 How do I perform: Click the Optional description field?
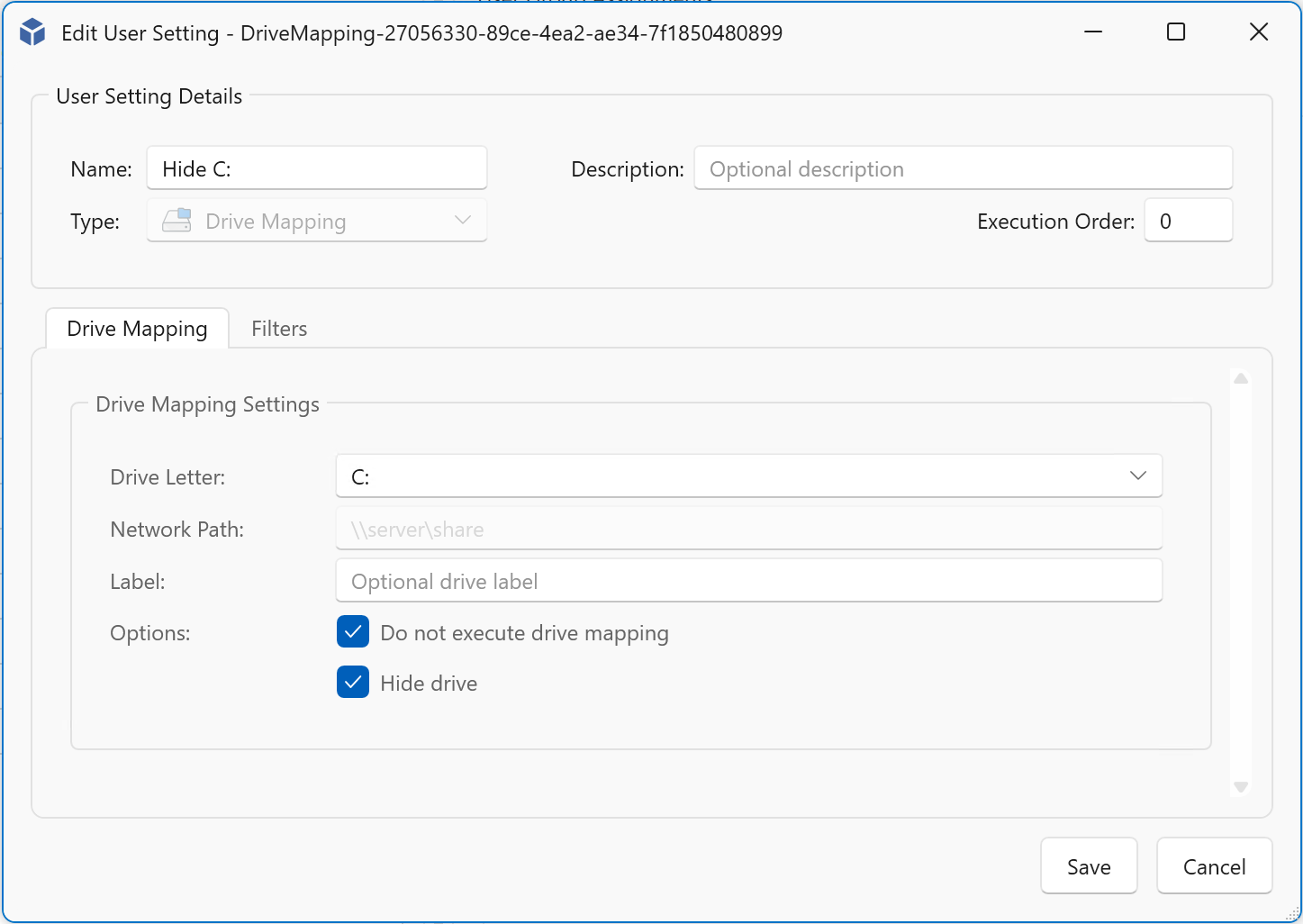pyautogui.click(x=962, y=169)
